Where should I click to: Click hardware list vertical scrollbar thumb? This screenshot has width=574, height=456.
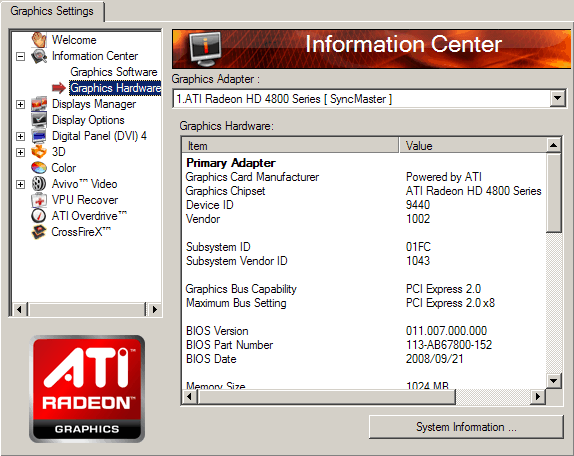pyautogui.click(x=554, y=193)
